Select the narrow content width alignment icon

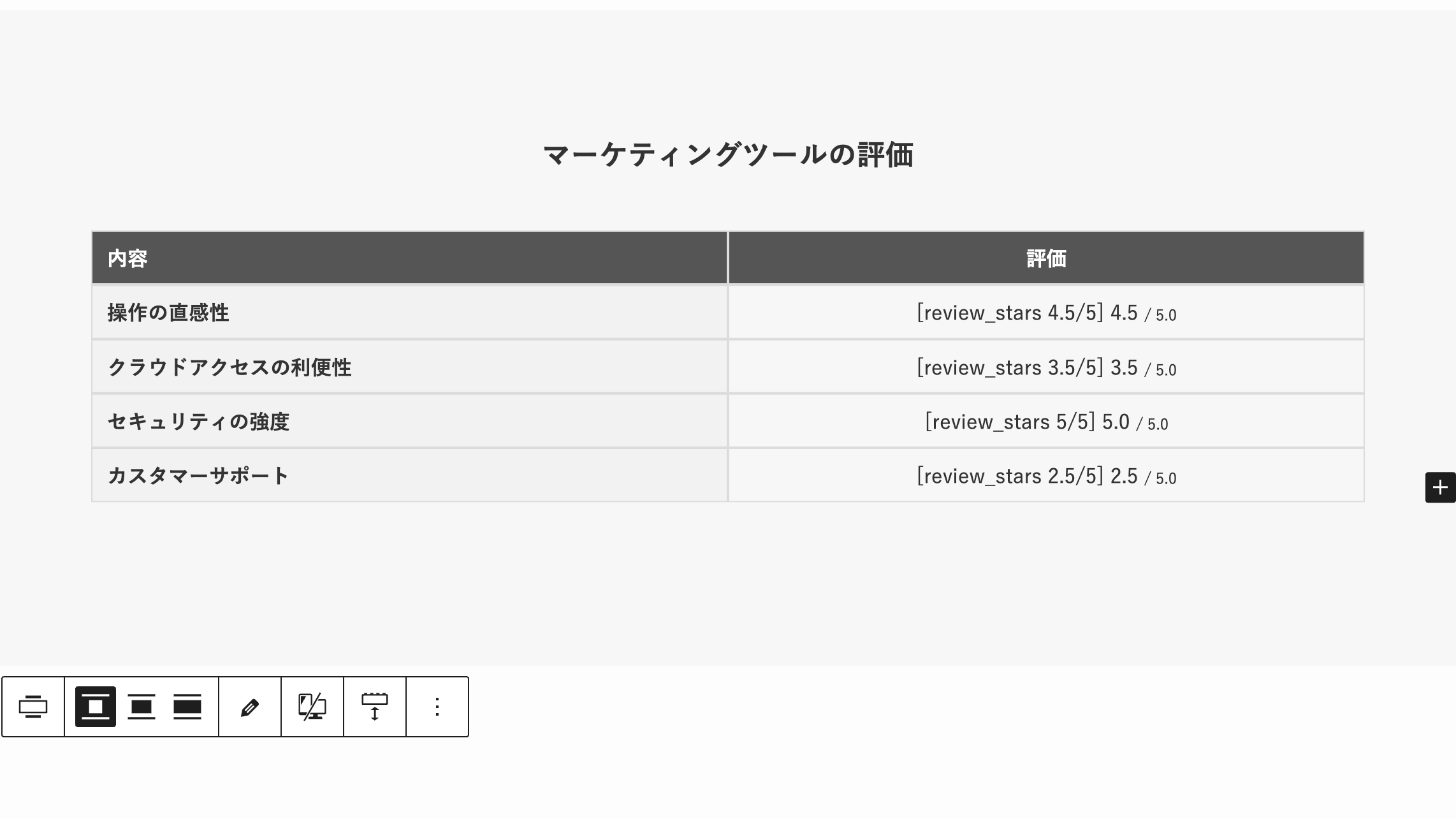pos(96,707)
